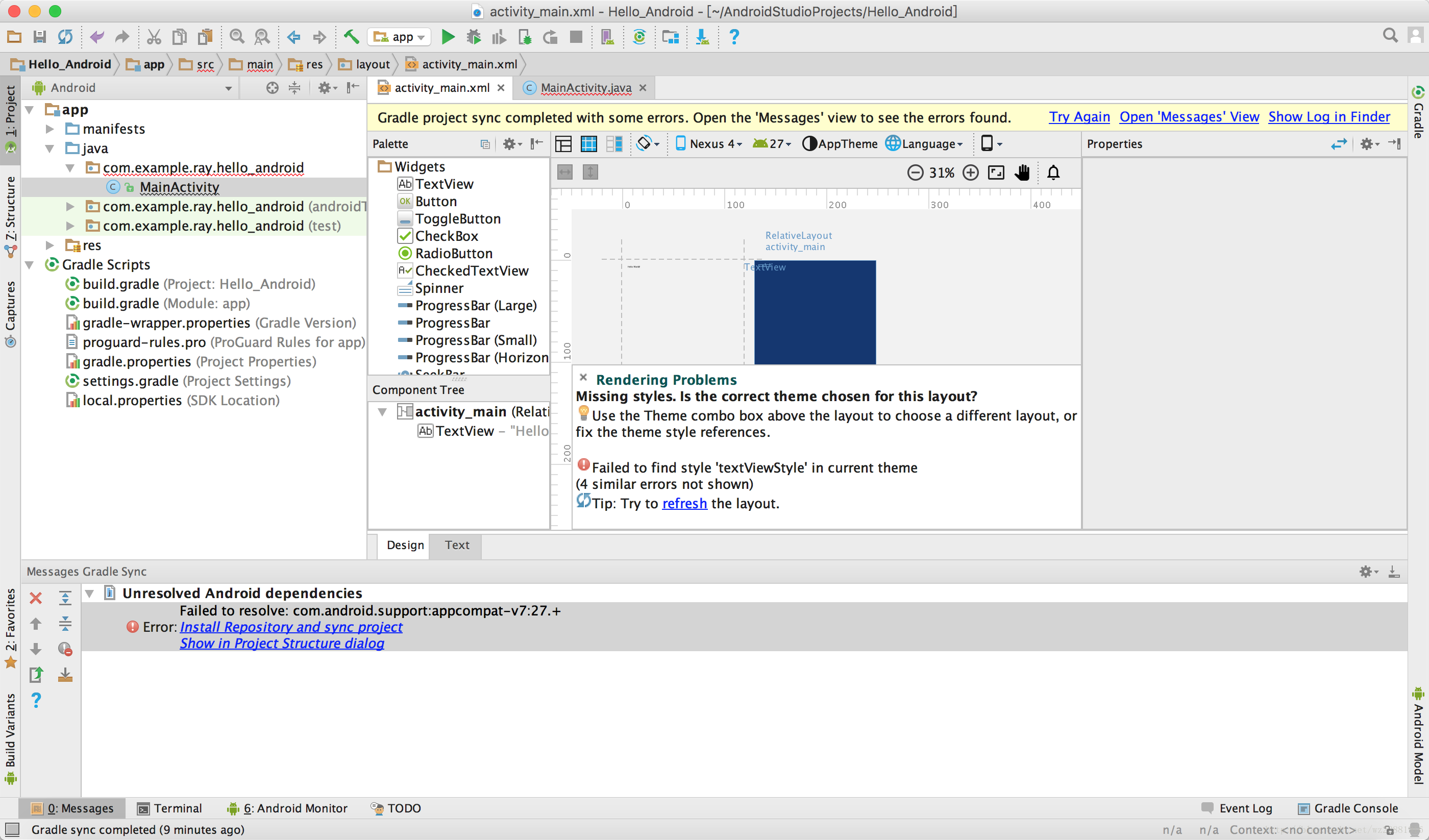Open the Language dropdown in designer
This screenshot has height=840, width=1429.
[x=924, y=143]
